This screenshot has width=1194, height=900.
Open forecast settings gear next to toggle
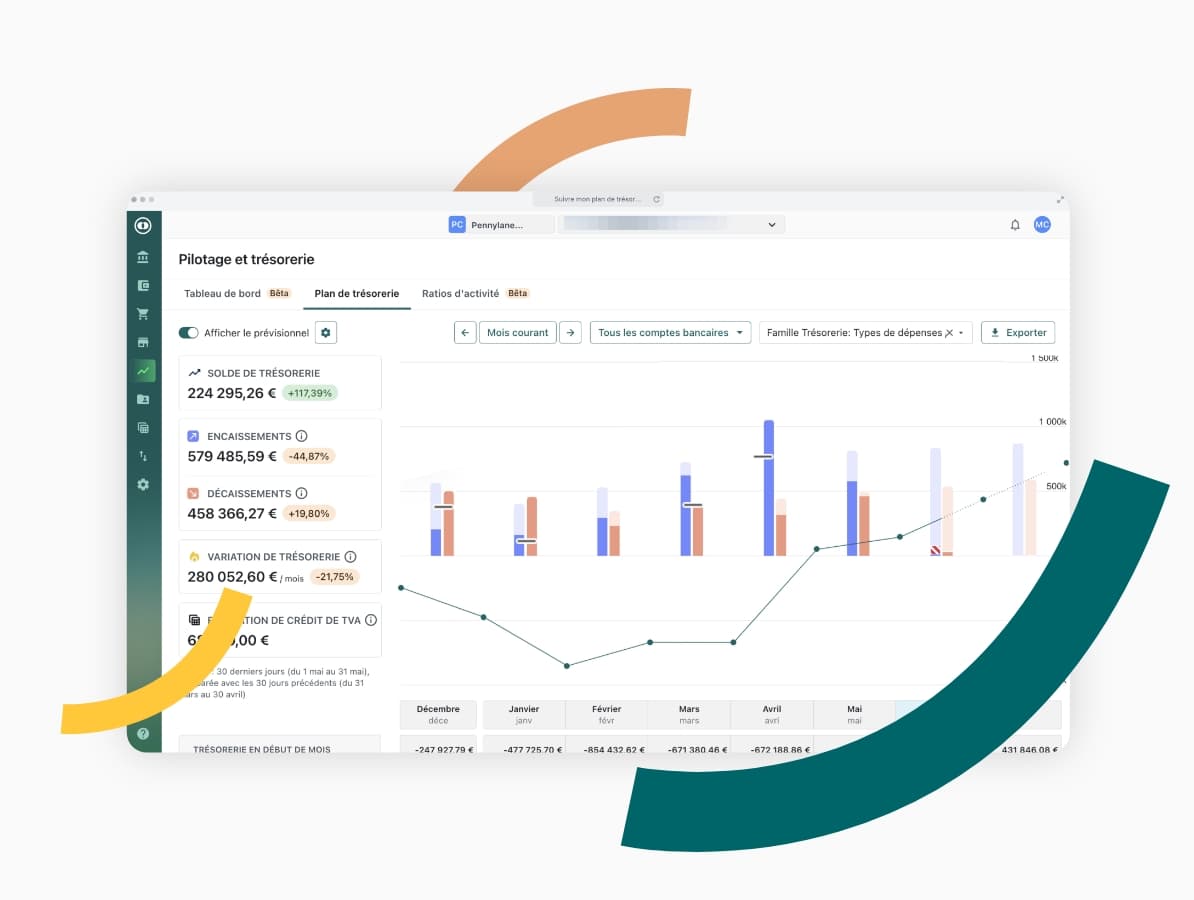point(325,333)
